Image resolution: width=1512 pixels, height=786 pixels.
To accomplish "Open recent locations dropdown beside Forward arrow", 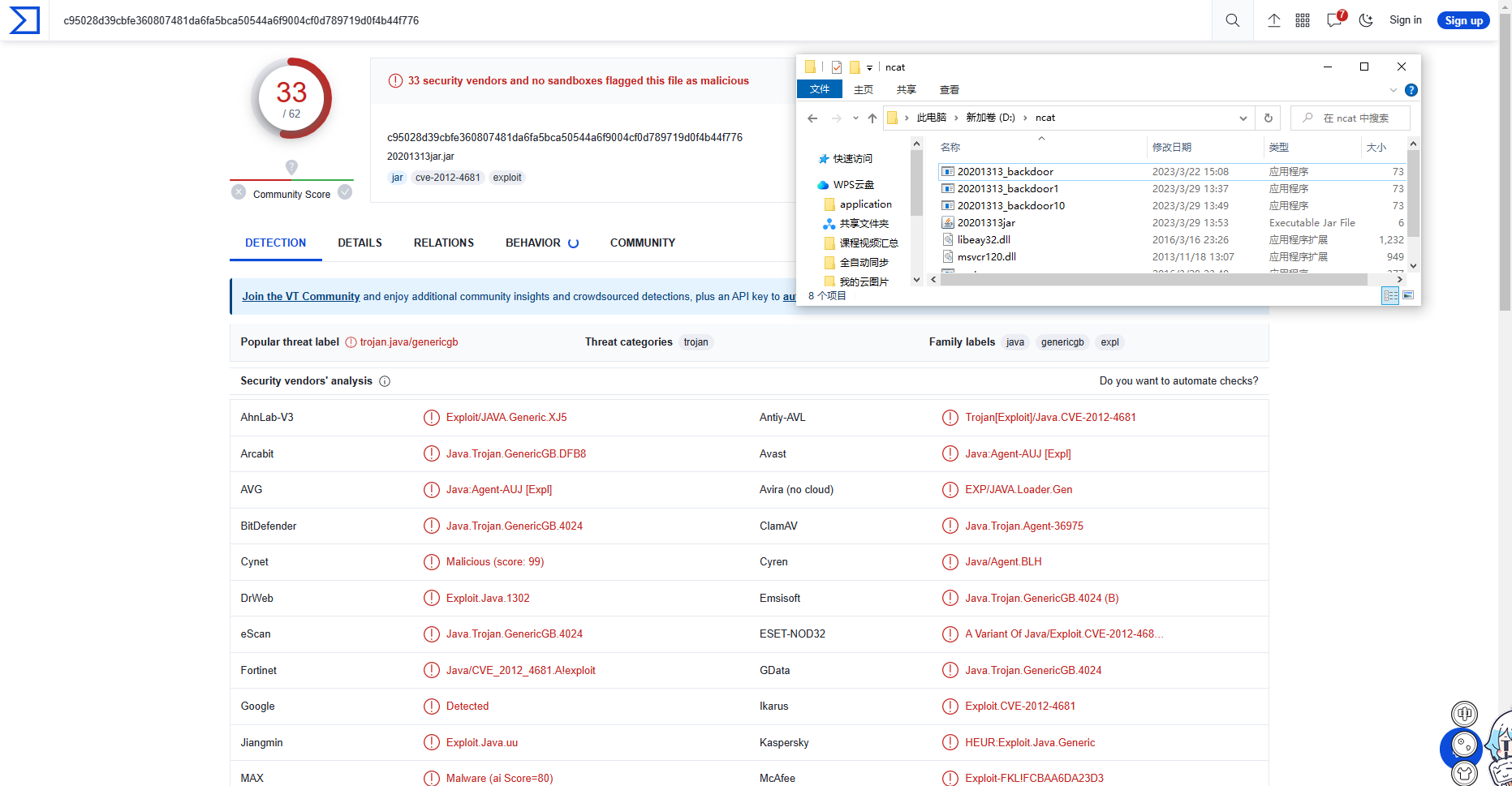I will click(x=855, y=118).
